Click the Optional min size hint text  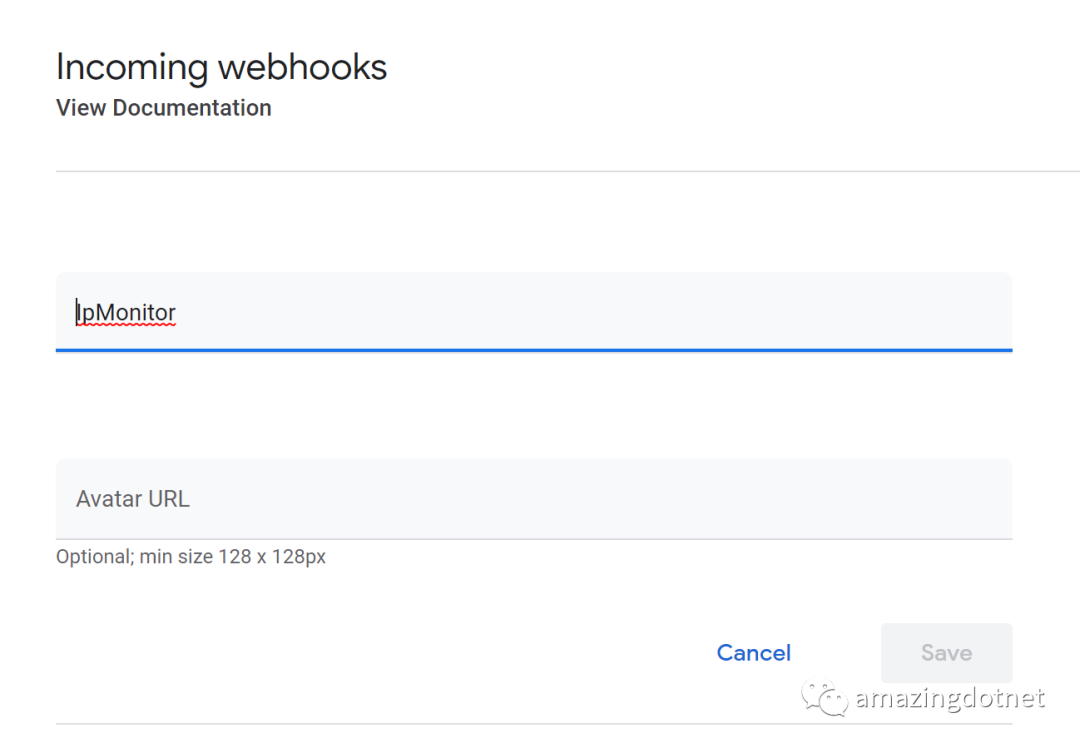coord(191,557)
